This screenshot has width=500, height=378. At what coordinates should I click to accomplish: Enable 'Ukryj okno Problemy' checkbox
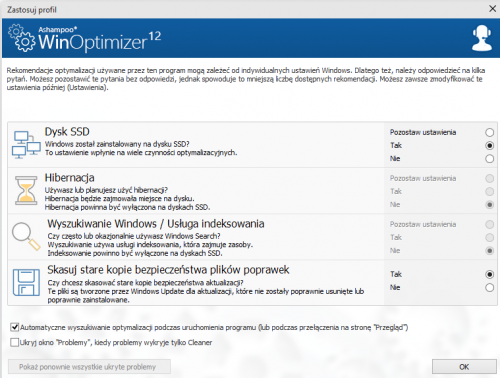pos(14,342)
